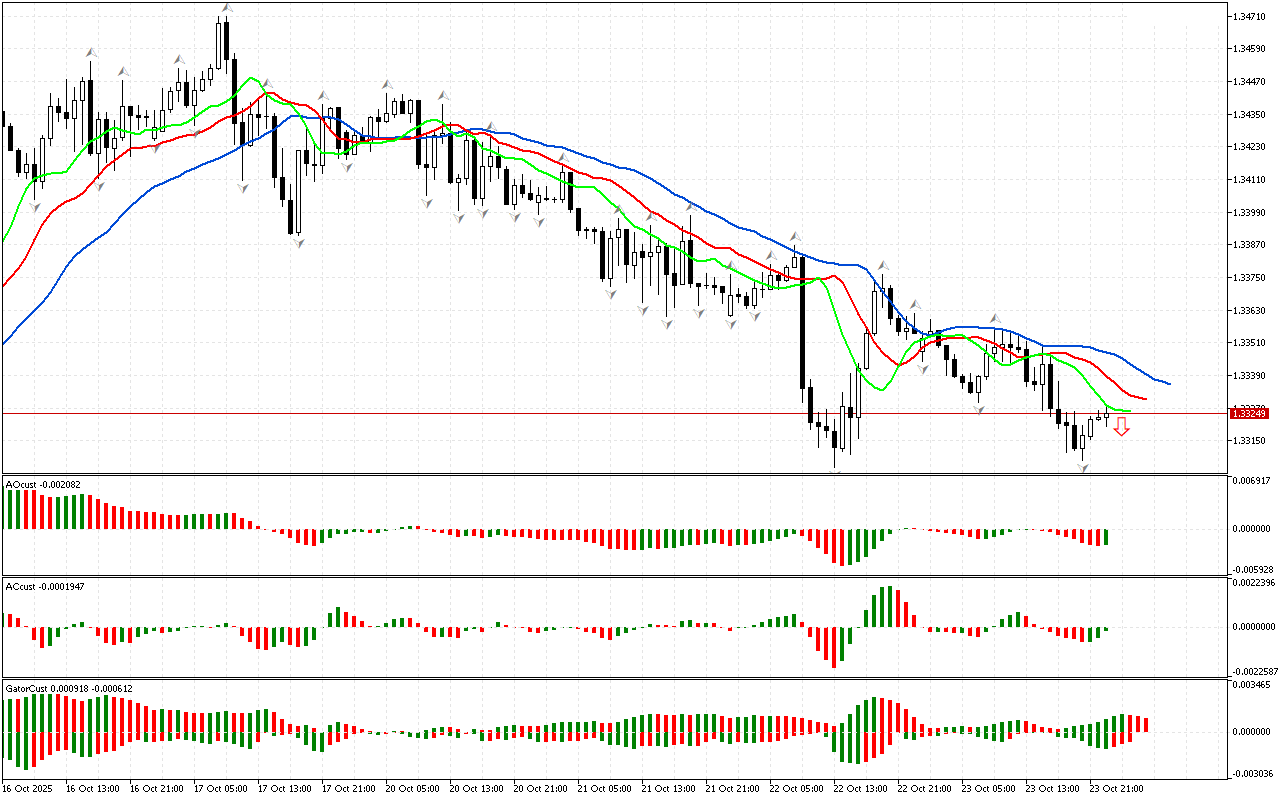
Task: Click the red down arrow sell signal
Action: [1122, 427]
